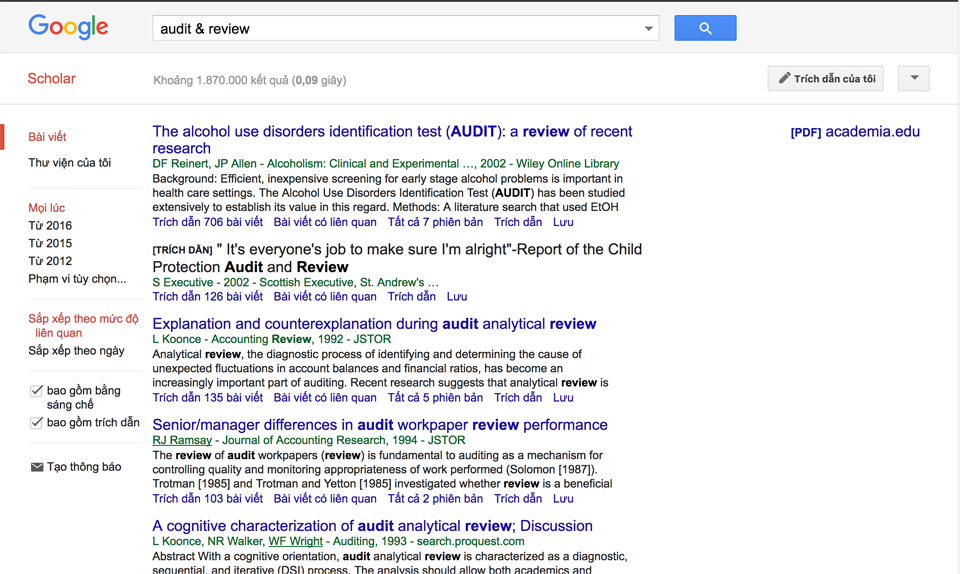
Task: Click 'Lưu' under the Koonce 1992 result
Action: click(563, 398)
